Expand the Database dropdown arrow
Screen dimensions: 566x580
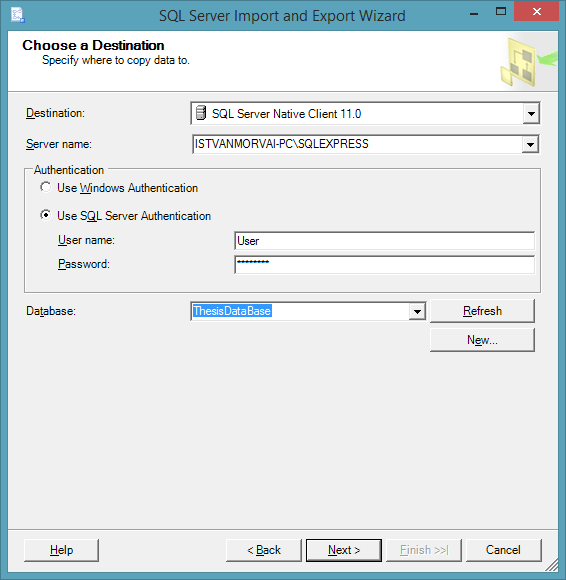417,311
